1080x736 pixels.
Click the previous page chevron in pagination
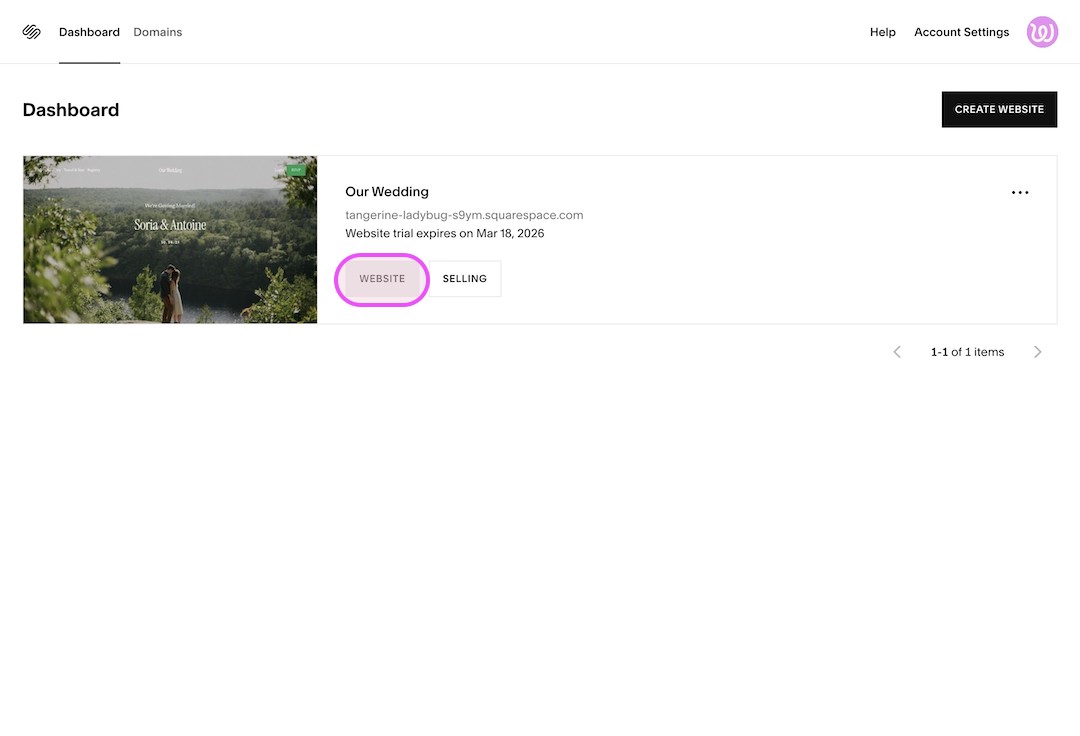point(897,351)
